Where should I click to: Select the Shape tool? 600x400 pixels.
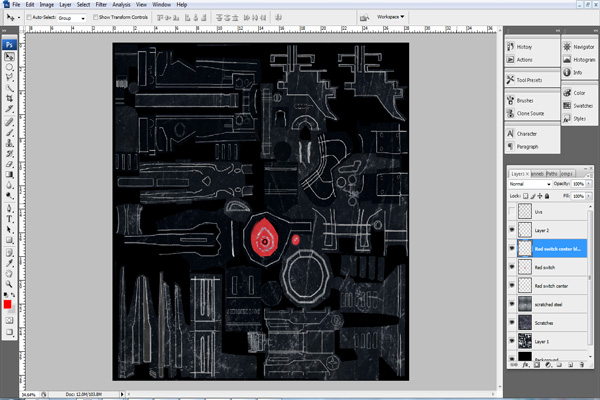9,240
